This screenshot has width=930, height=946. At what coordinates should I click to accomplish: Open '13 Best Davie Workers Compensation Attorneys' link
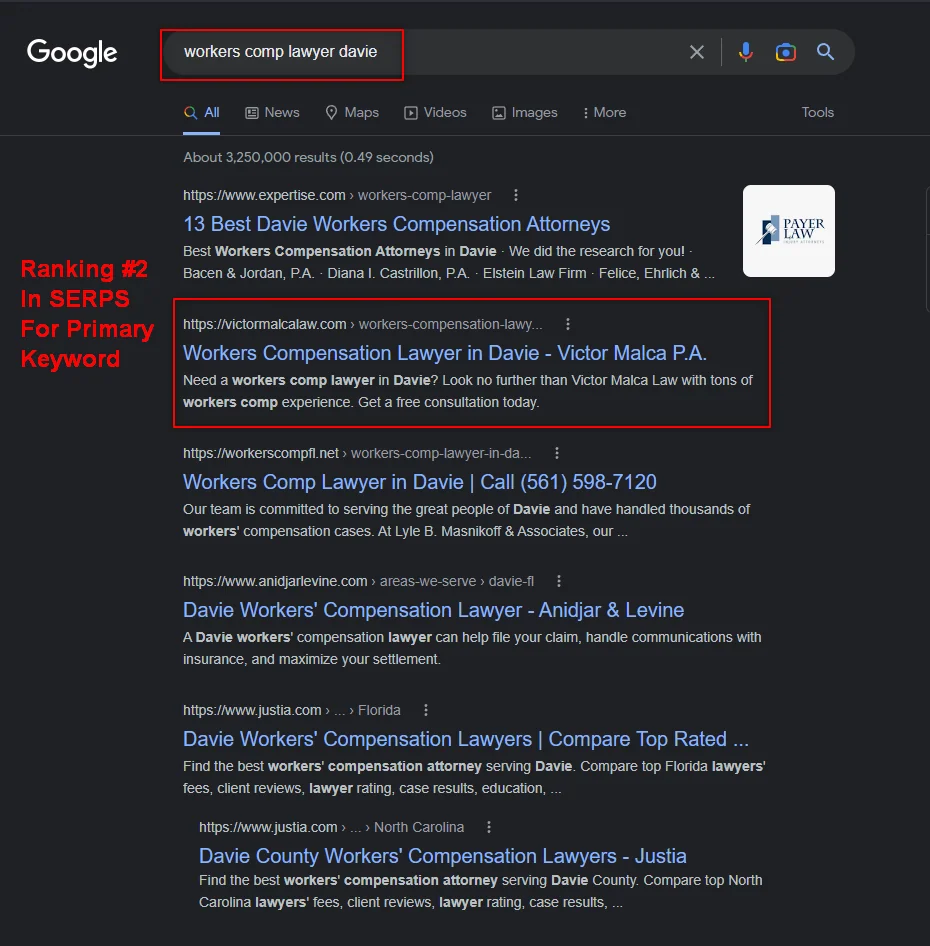click(x=397, y=224)
